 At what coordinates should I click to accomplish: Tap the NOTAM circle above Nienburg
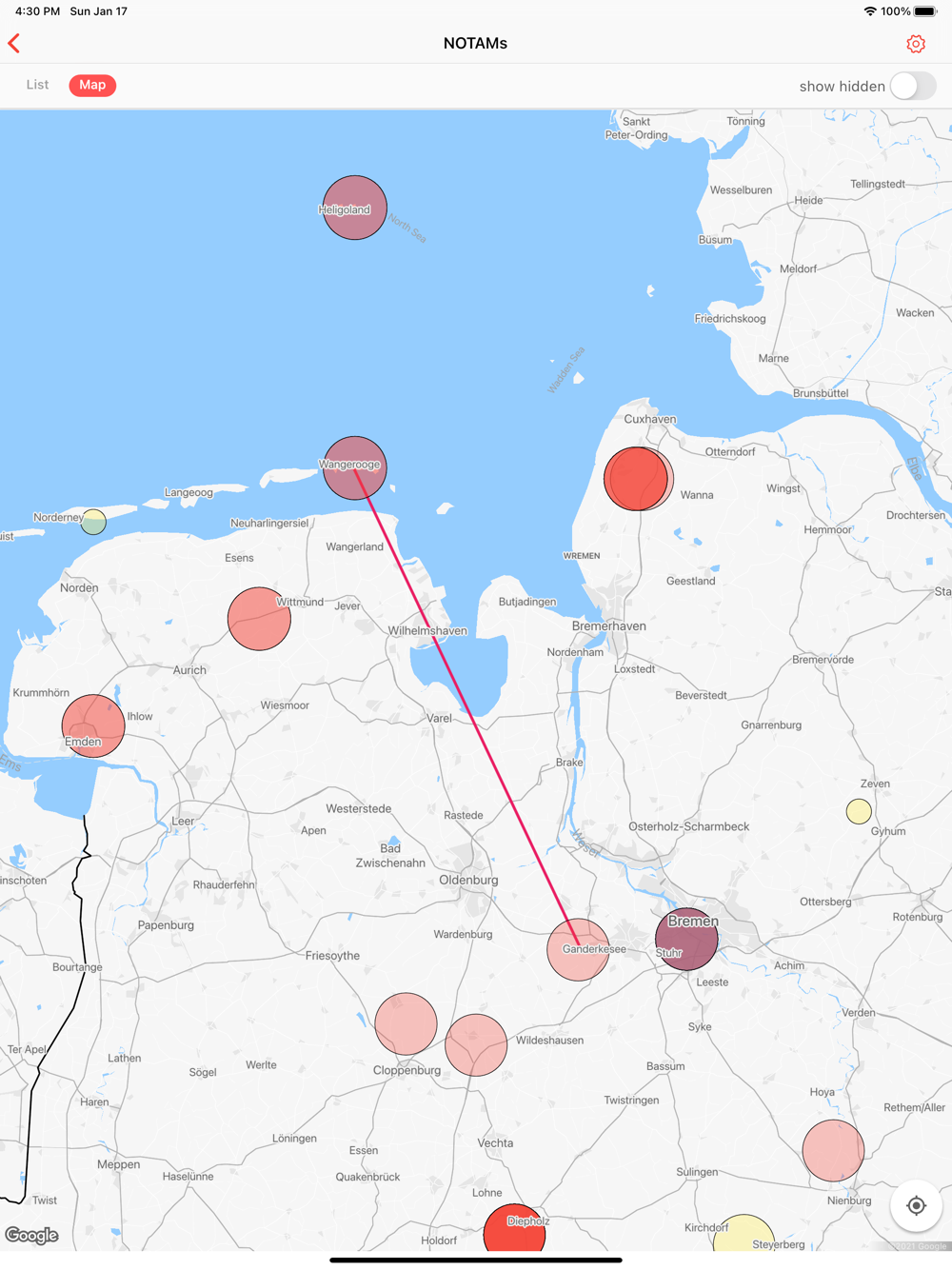click(833, 1150)
